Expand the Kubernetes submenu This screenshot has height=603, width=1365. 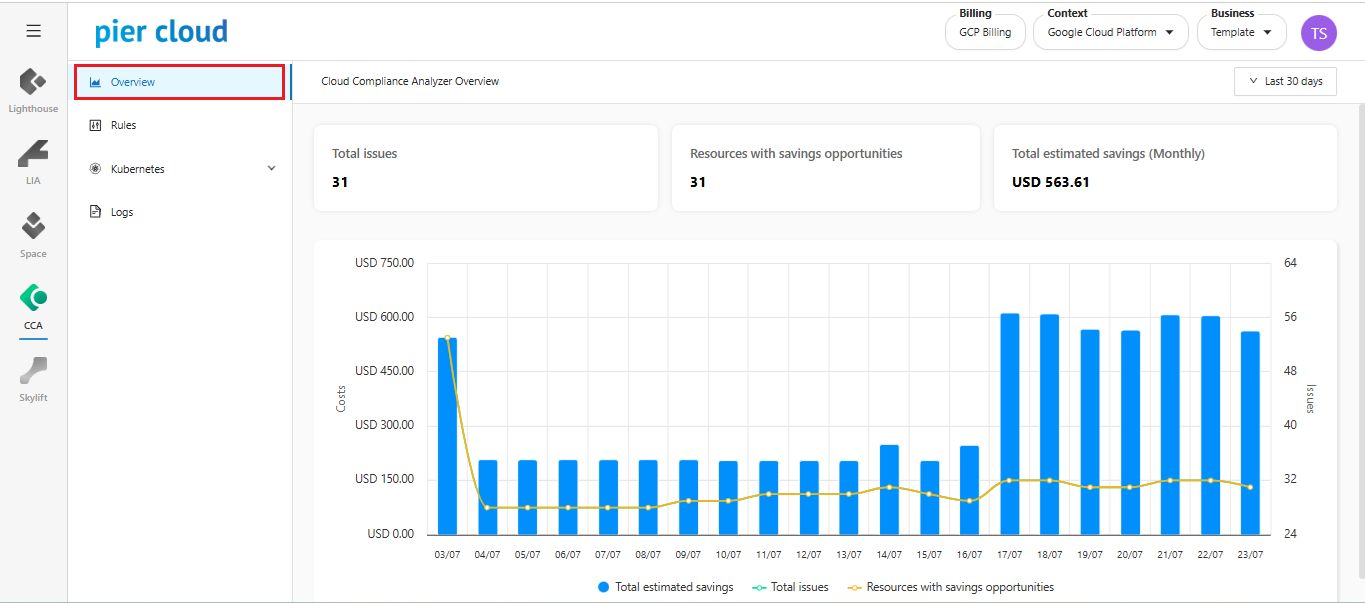(180, 169)
